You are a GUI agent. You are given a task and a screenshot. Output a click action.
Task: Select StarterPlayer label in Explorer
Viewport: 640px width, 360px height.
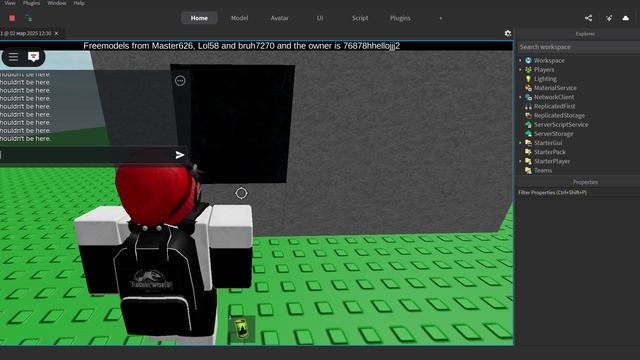pos(552,161)
